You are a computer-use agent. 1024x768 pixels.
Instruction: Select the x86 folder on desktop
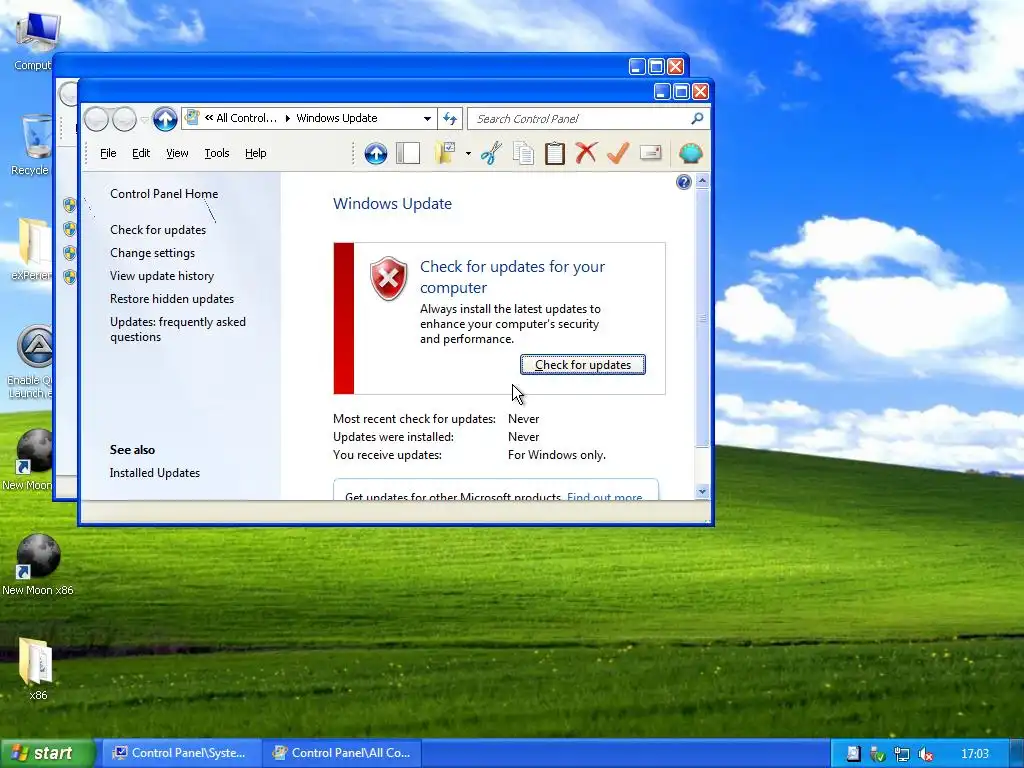(38, 669)
